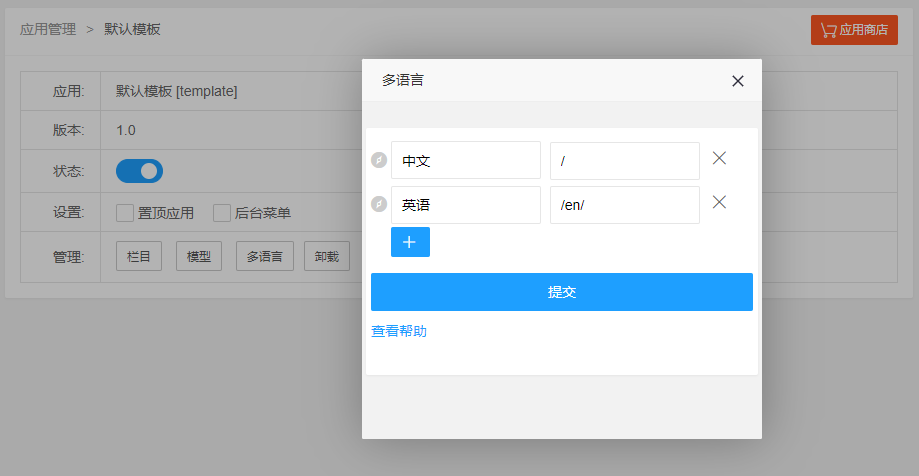Image resolution: width=919 pixels, height=476 pixels.
Task: Click the 多语言 management button
Action: tap(265, 256)
